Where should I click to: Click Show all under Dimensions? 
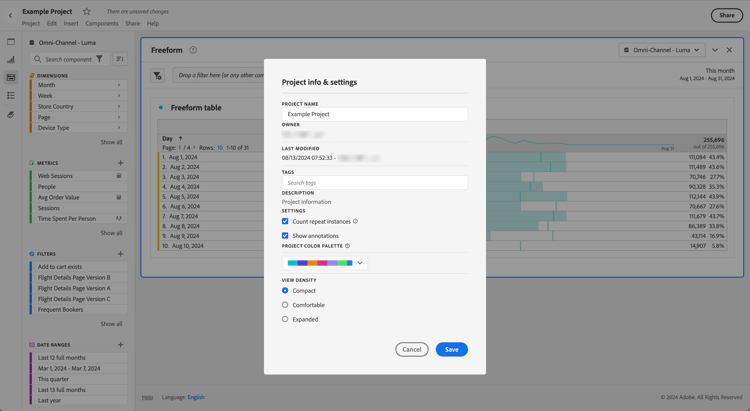(x=111, y=142)
